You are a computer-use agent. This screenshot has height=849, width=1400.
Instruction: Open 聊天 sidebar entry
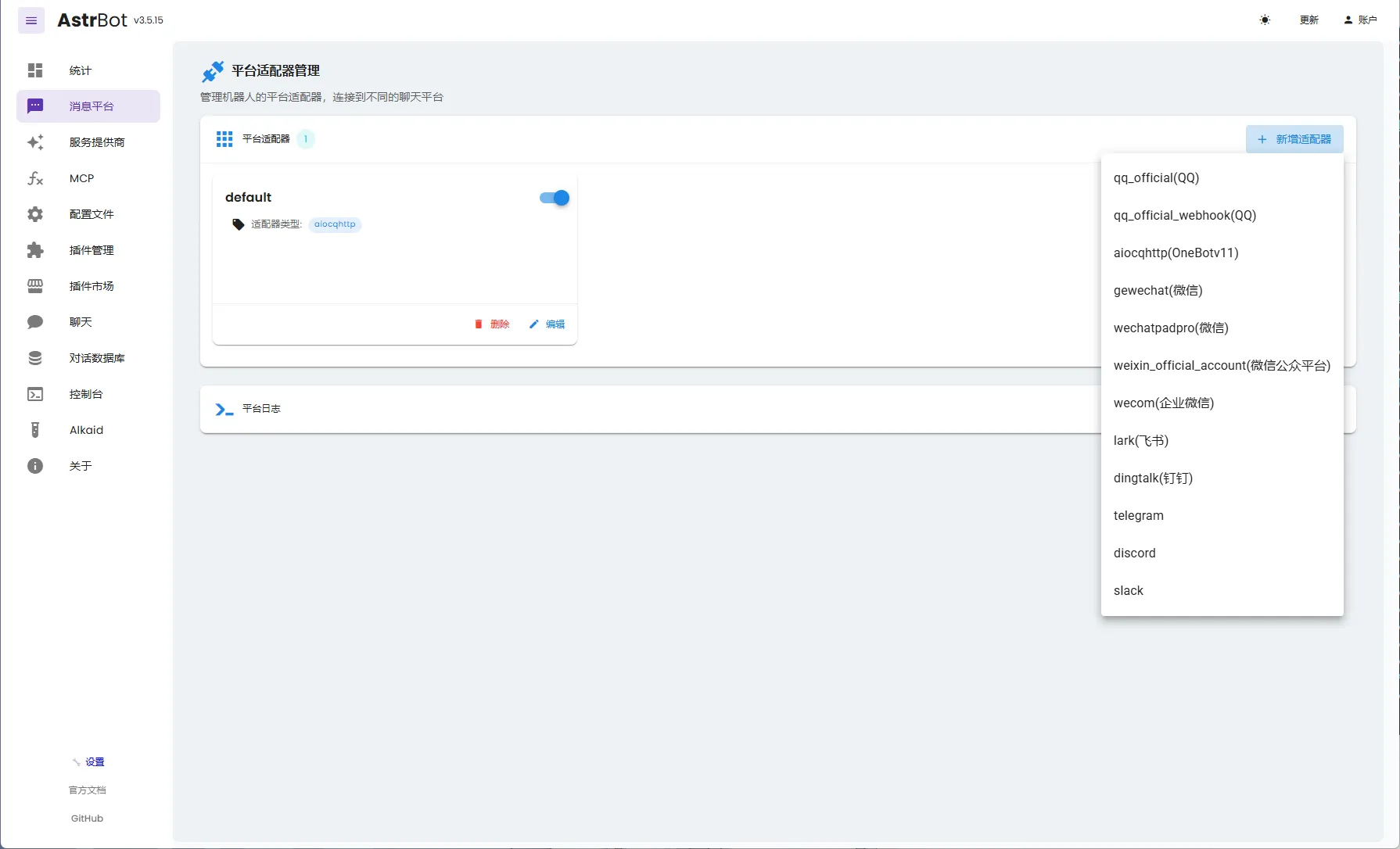click(x=88, y=322)
